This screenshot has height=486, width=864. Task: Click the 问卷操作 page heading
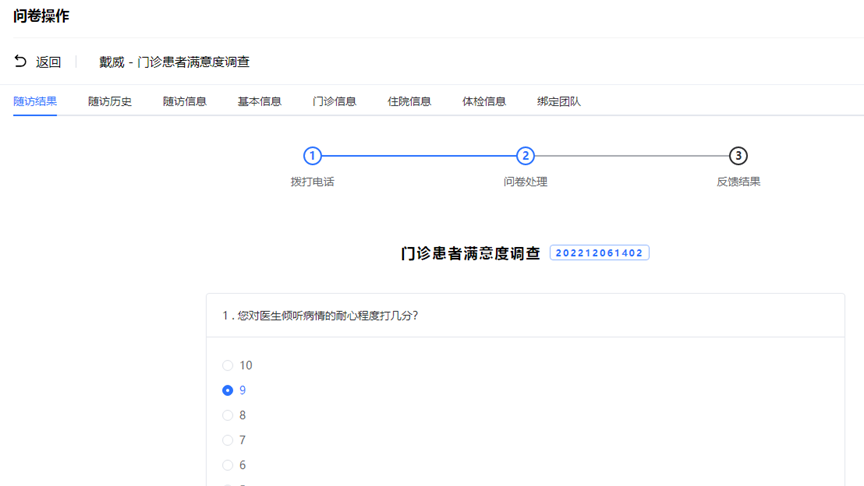41,16
